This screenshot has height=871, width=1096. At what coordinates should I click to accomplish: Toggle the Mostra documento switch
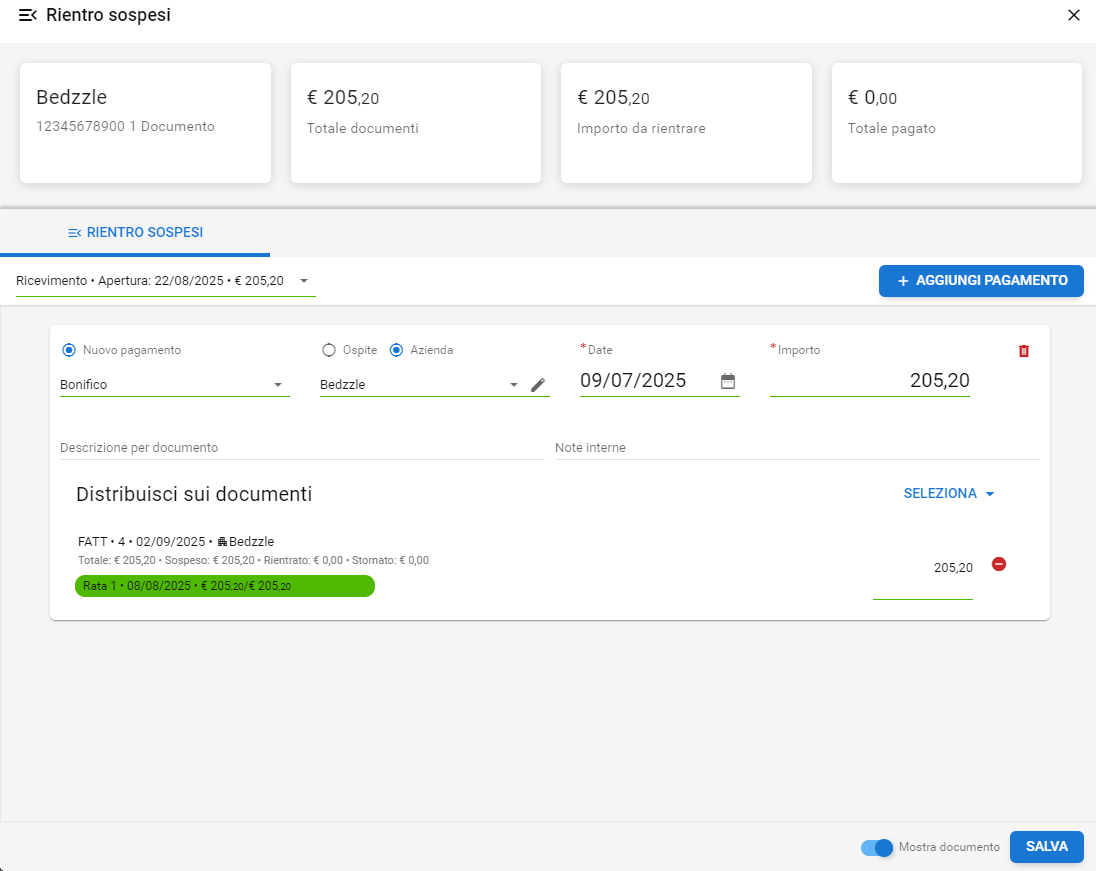pyautogui.click(x=878, y=847)
